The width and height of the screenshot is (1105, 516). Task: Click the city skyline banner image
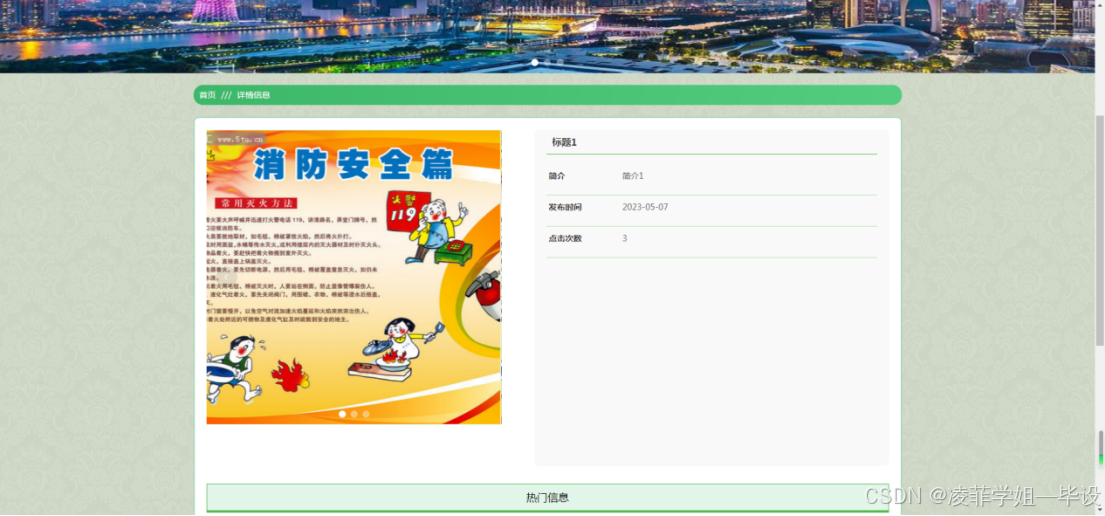[x=548, y=36]
